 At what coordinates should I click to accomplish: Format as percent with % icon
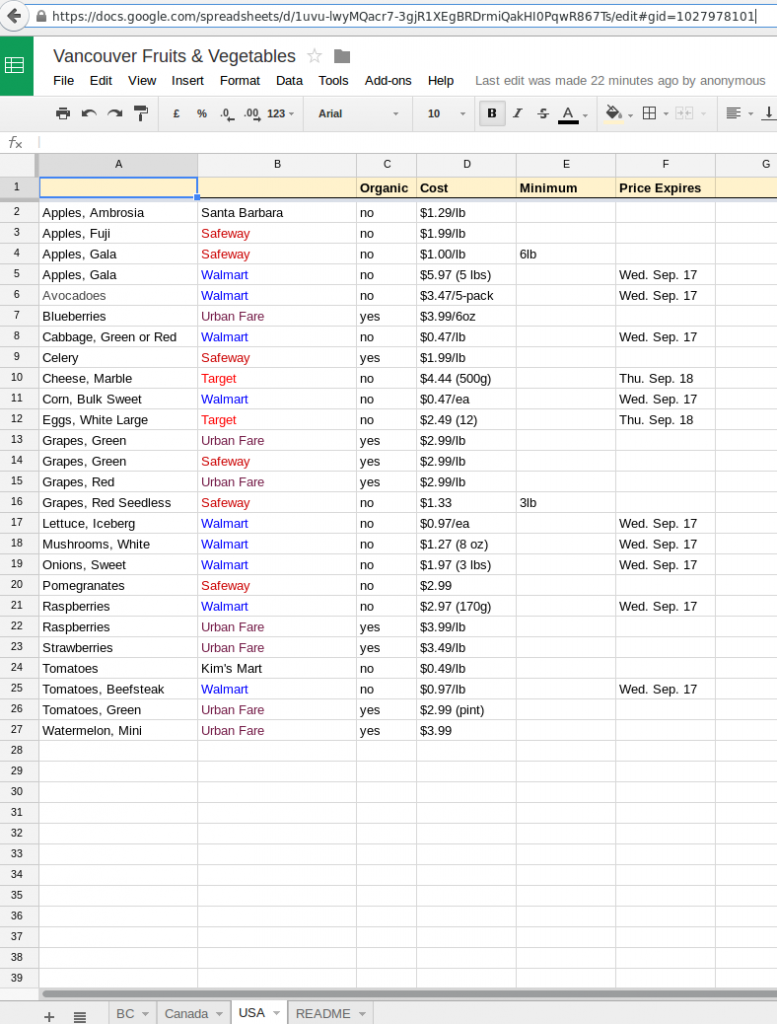tap(202, 114)
